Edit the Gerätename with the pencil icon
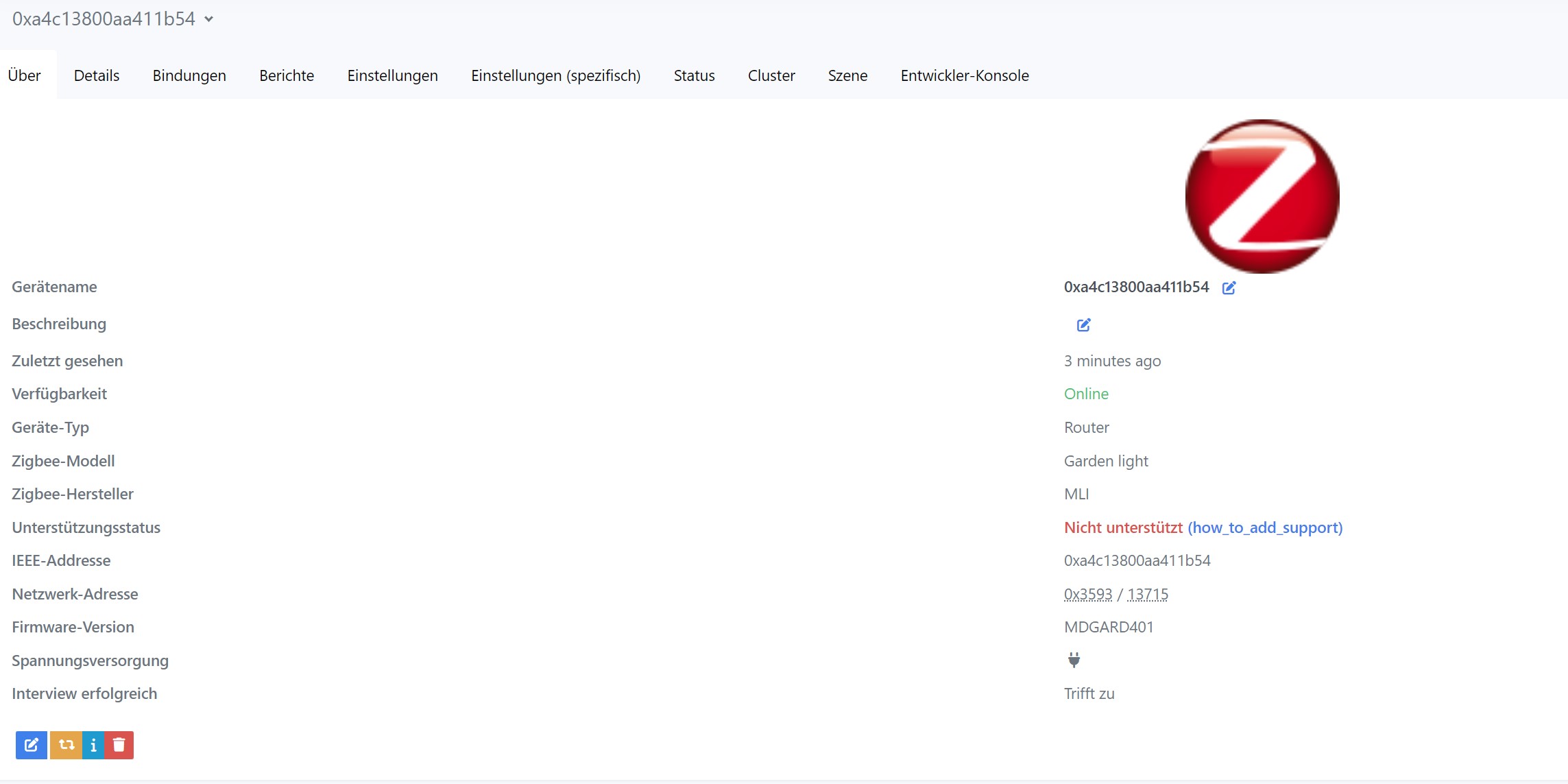The width and height of the screenshot is (1568, 784). (x=1229, y=288)
